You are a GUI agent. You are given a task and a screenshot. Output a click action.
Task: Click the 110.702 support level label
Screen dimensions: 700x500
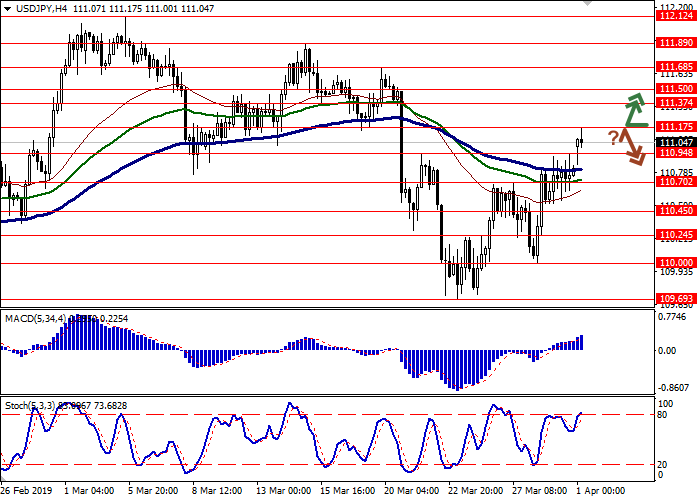pos(677,182)
